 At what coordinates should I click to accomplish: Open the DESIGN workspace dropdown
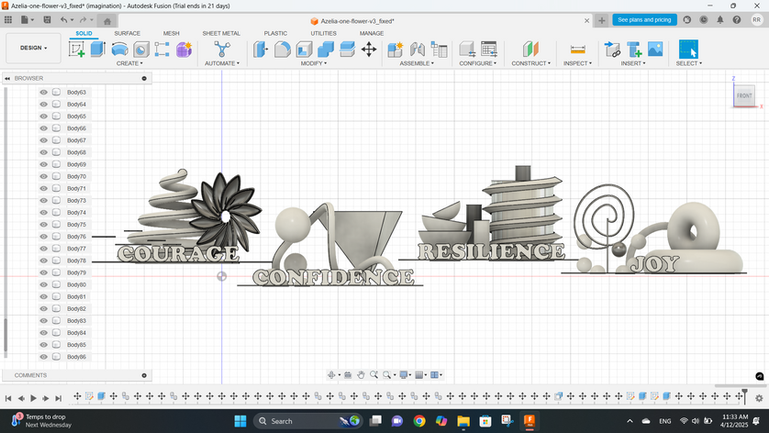click(x=33, y=48)
